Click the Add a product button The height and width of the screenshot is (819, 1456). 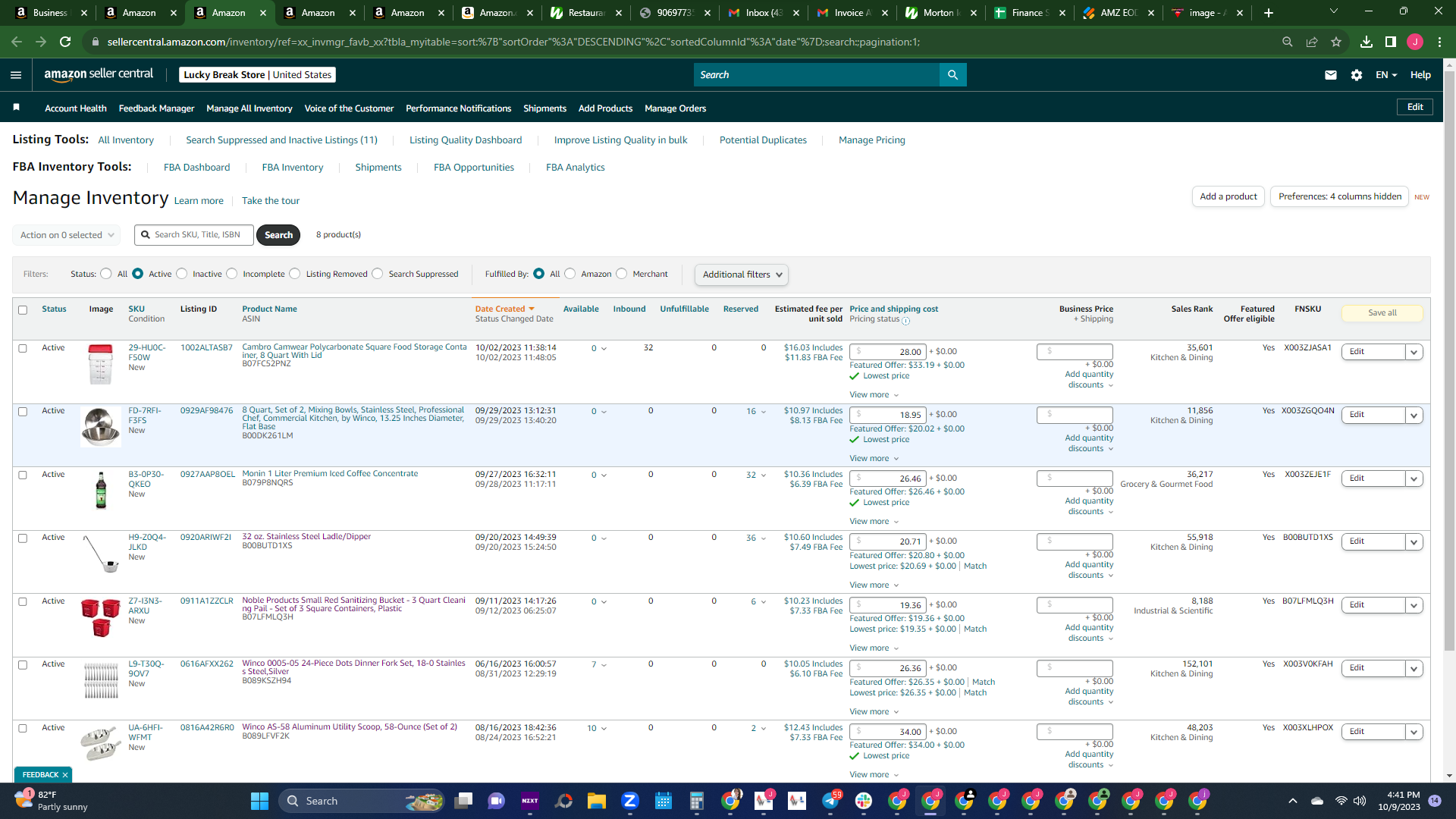[1228, 196]
